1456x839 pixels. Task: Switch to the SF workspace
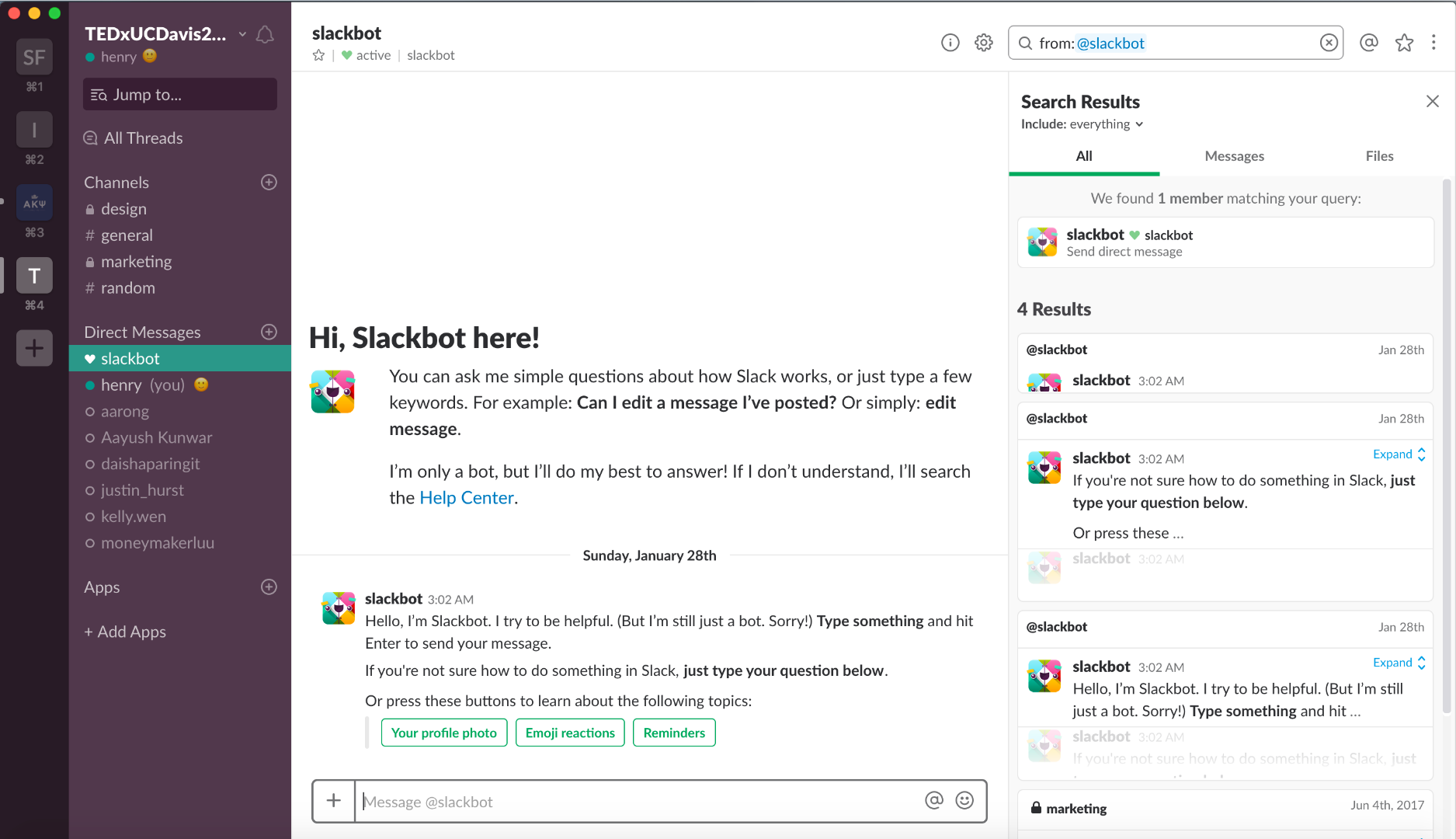point(34,57)
